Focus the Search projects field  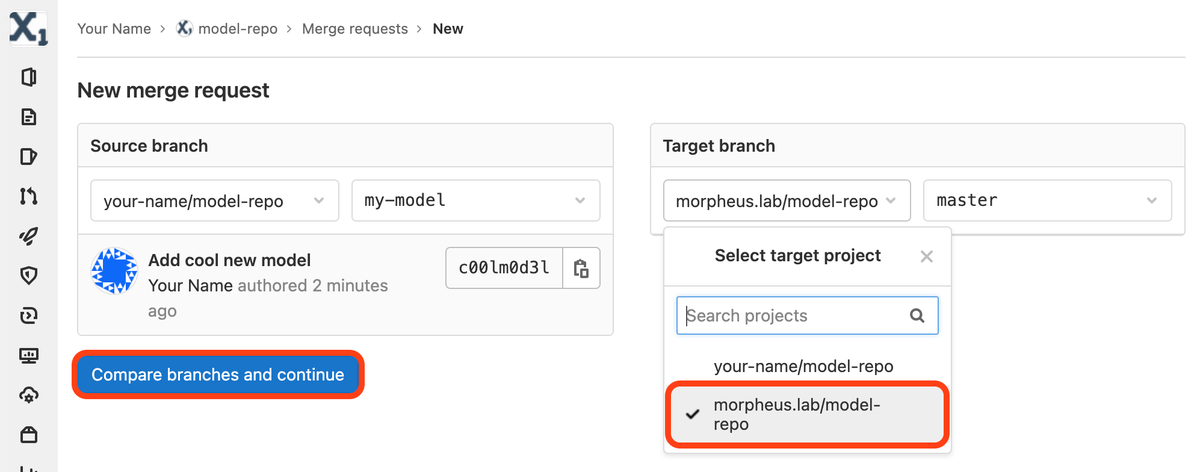click(795, 316)
